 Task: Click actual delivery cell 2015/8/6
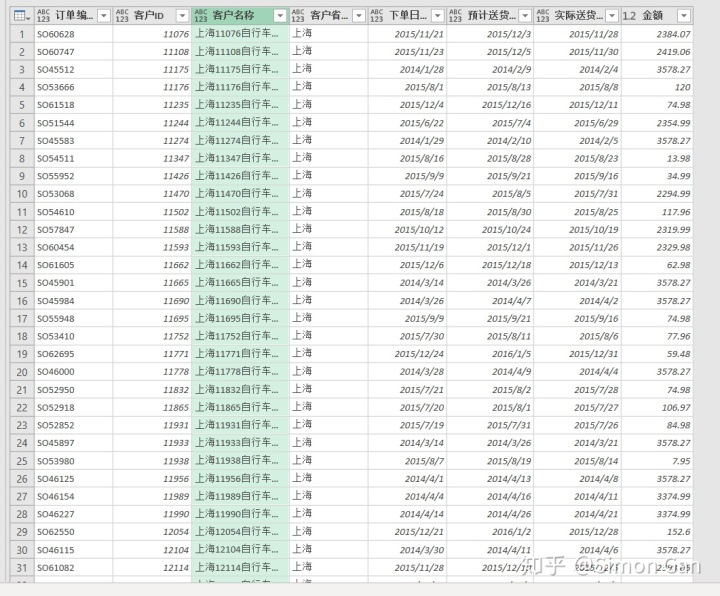pyautogui.click(x=578, y=336)
